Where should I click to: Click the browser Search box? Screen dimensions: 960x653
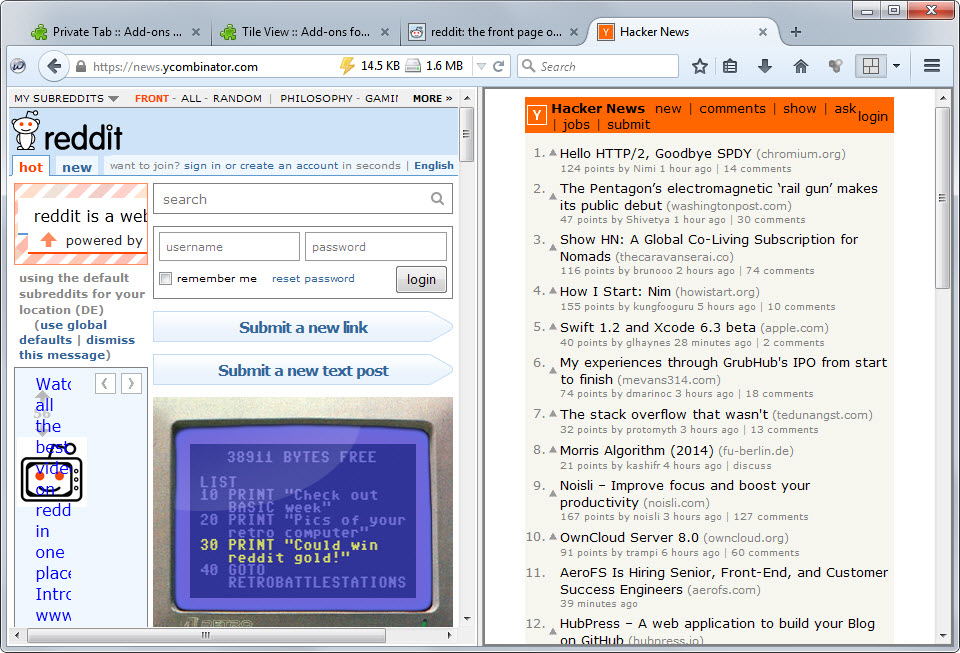pos(598,66)
